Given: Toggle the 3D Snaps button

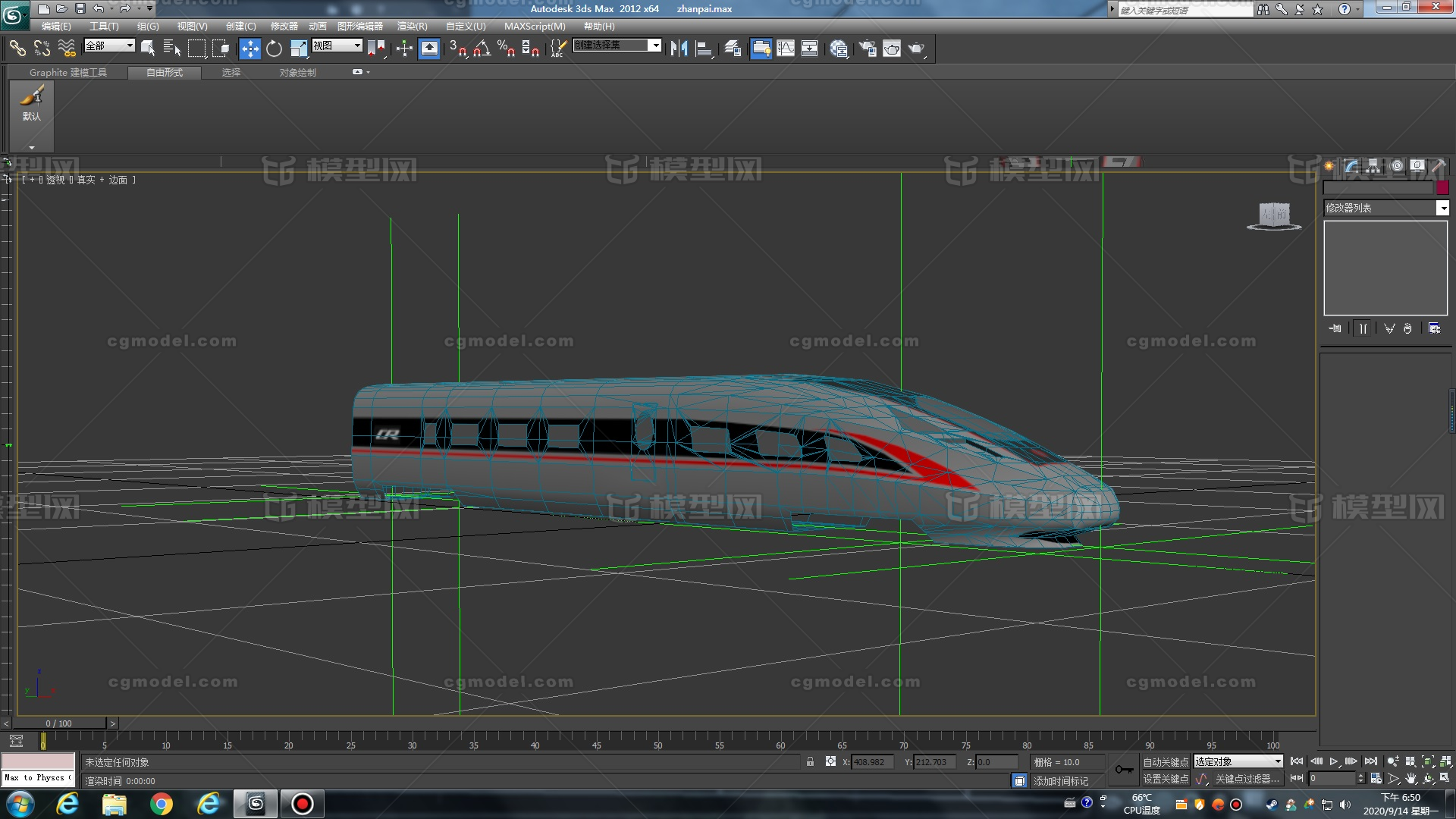Looking at the screenshot, I should coord(458,49).
